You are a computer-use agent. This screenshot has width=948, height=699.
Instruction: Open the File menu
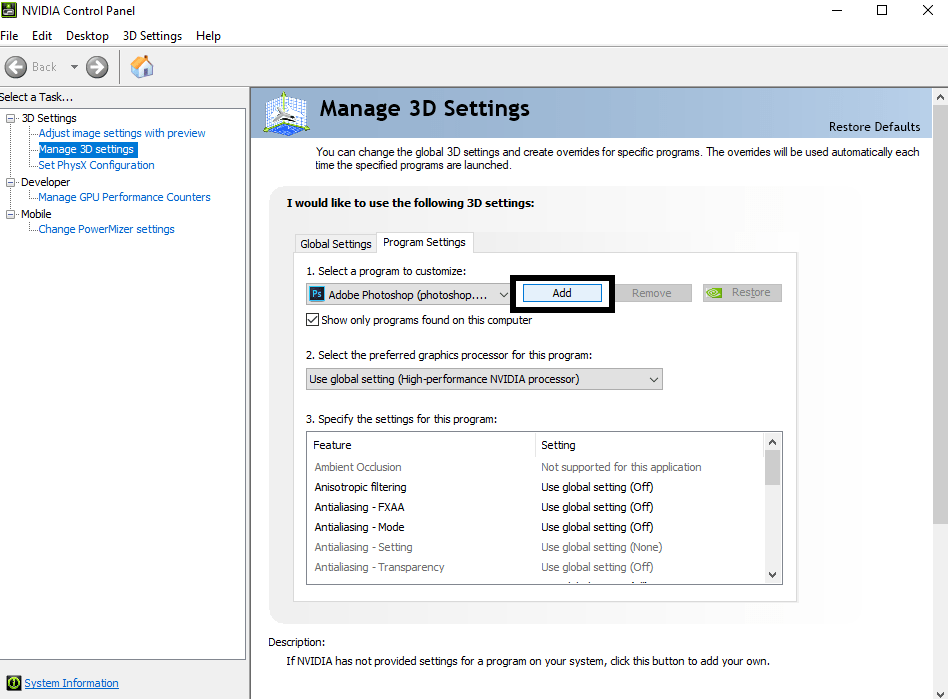(x=9, y=36)
